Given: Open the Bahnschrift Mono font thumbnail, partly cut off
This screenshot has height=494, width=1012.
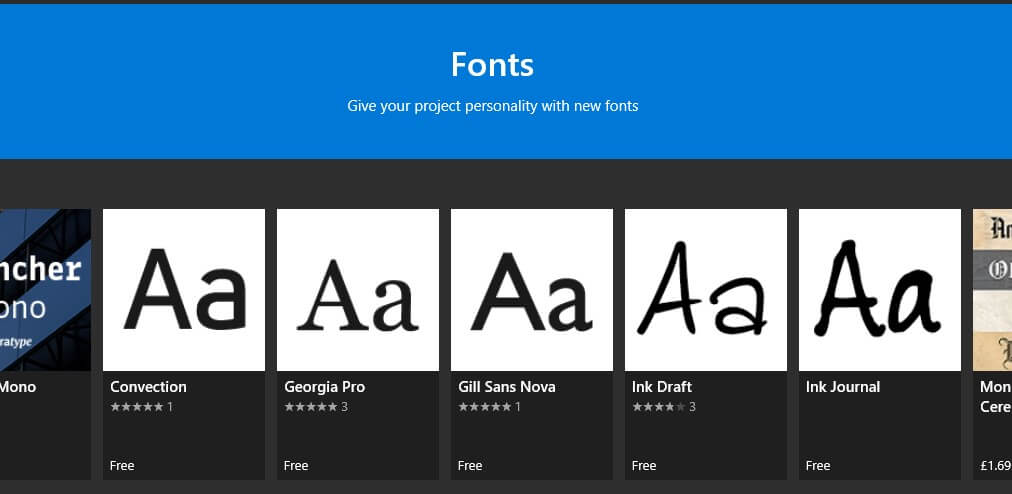Looking at the screenshot, I should 45,290.
